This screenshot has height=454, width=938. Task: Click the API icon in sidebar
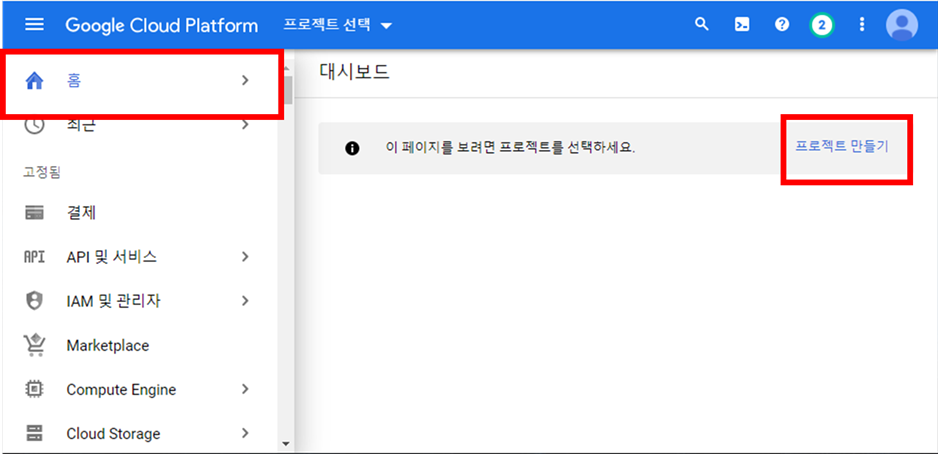coord(34,257)
